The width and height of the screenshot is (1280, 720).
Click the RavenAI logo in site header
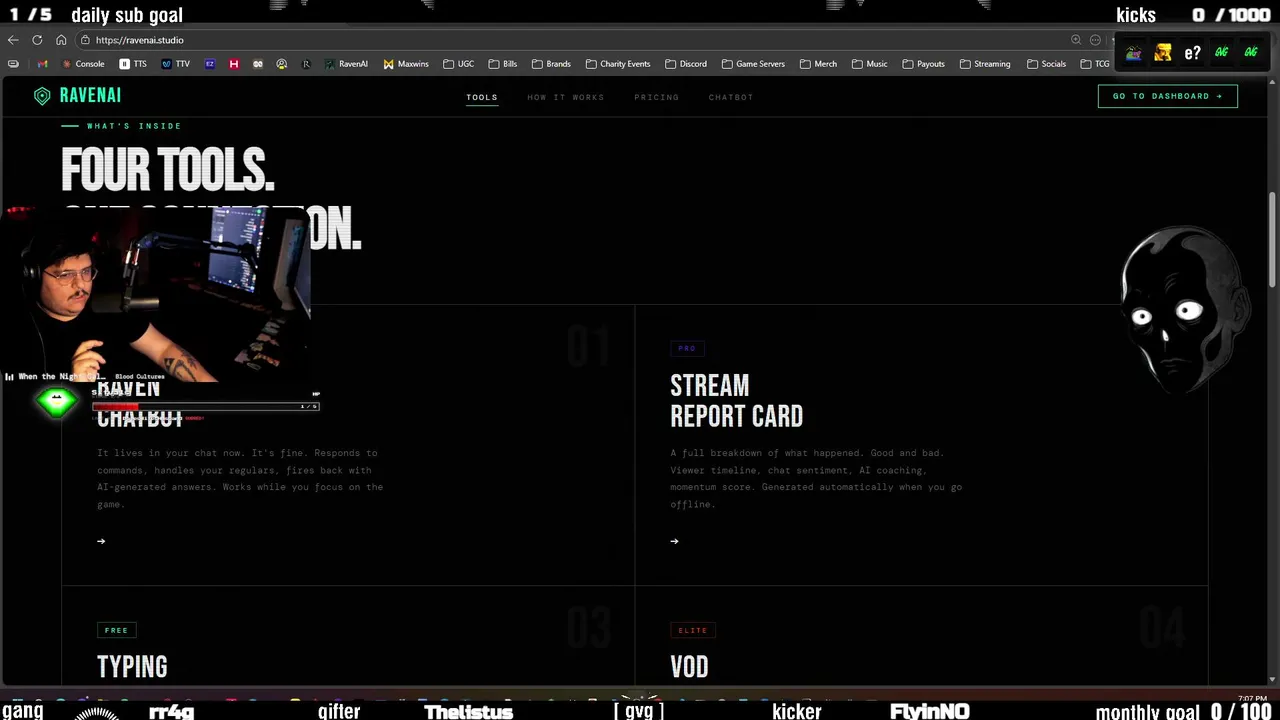[x=77, y=96]
